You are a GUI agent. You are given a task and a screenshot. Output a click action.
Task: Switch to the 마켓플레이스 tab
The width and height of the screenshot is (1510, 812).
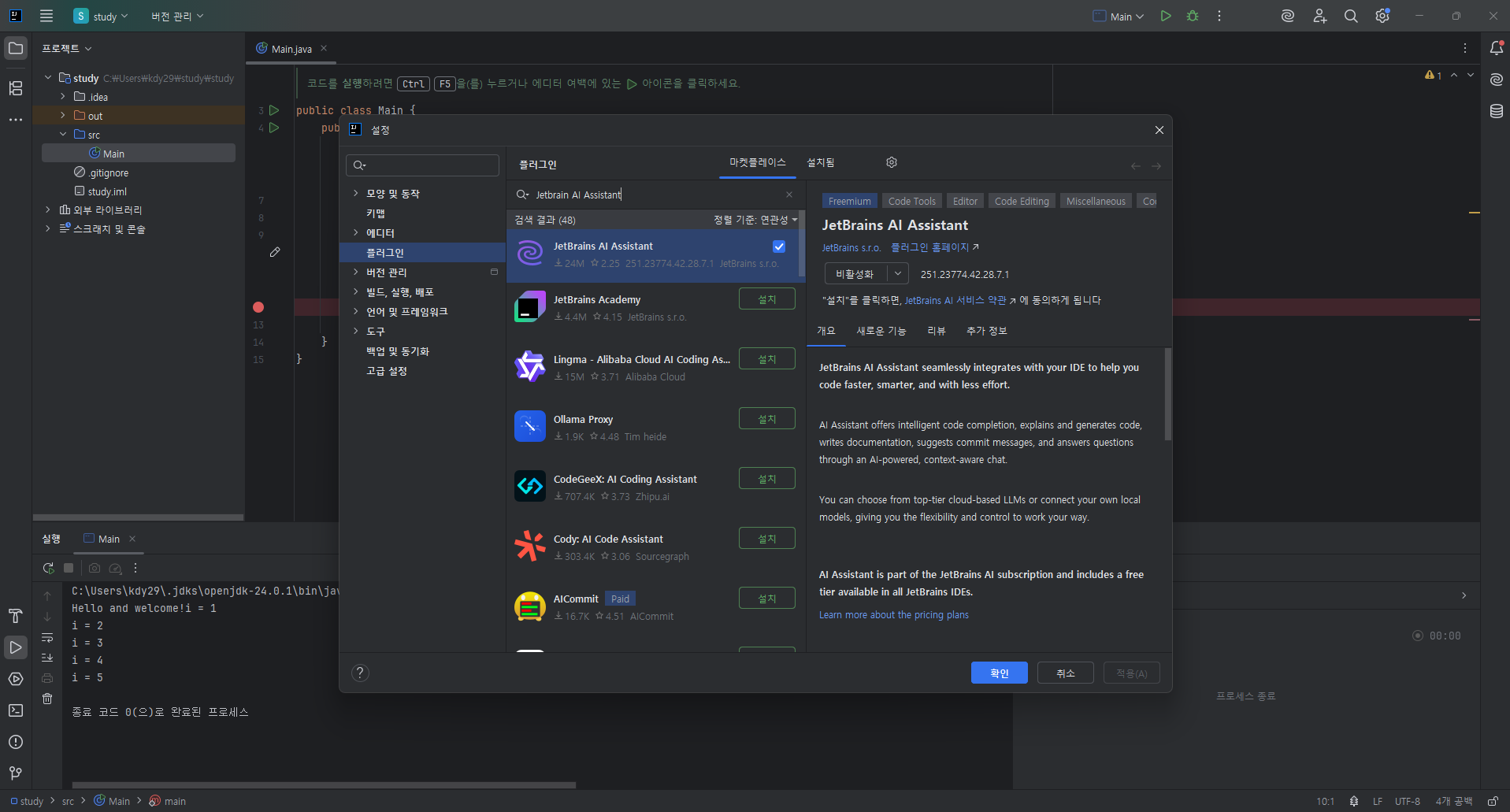point(758,162)
